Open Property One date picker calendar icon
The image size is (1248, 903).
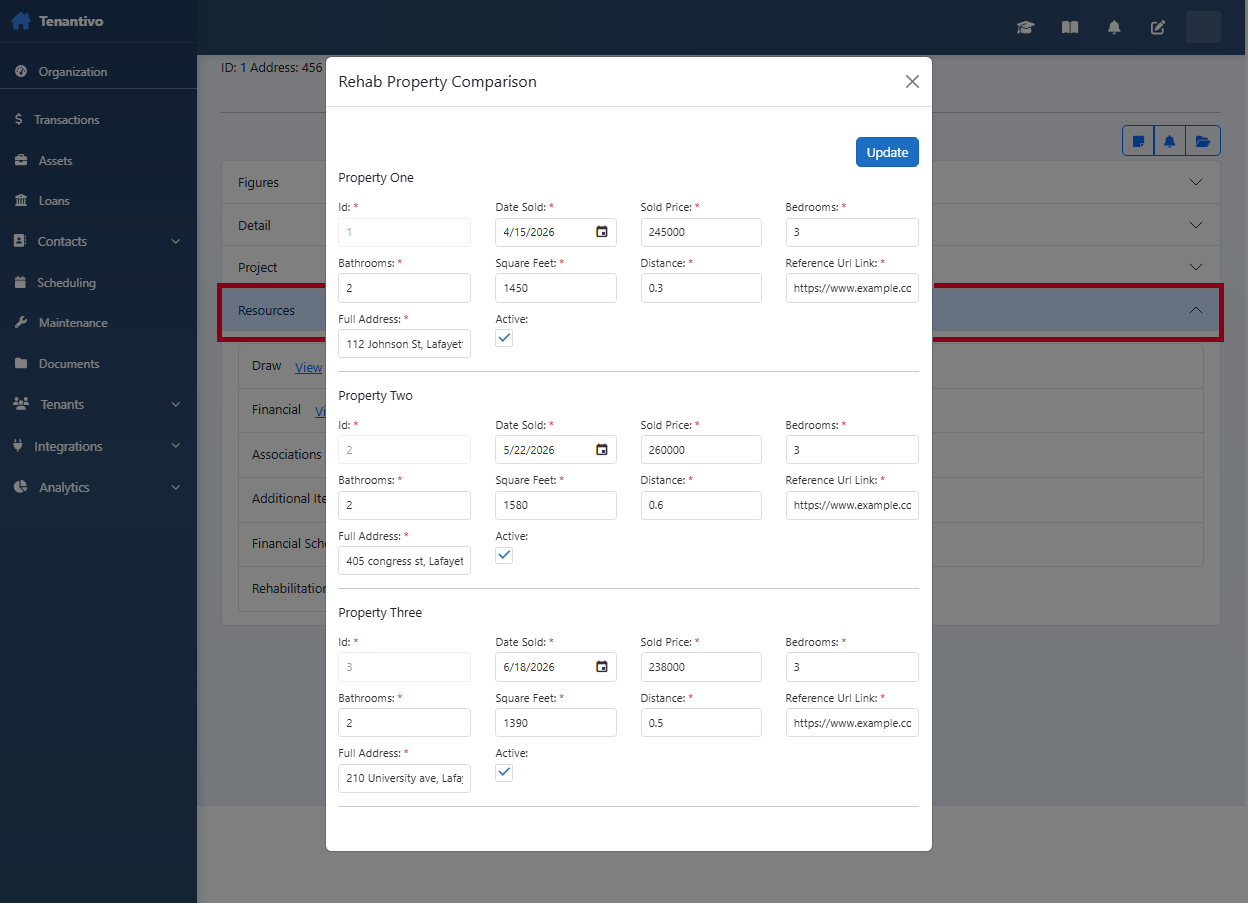[602, 232]
